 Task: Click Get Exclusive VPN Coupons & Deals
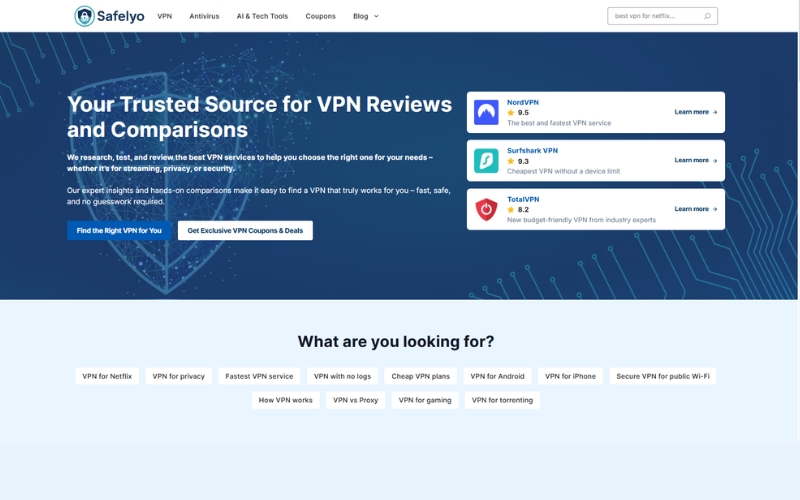tap(245, 231)
